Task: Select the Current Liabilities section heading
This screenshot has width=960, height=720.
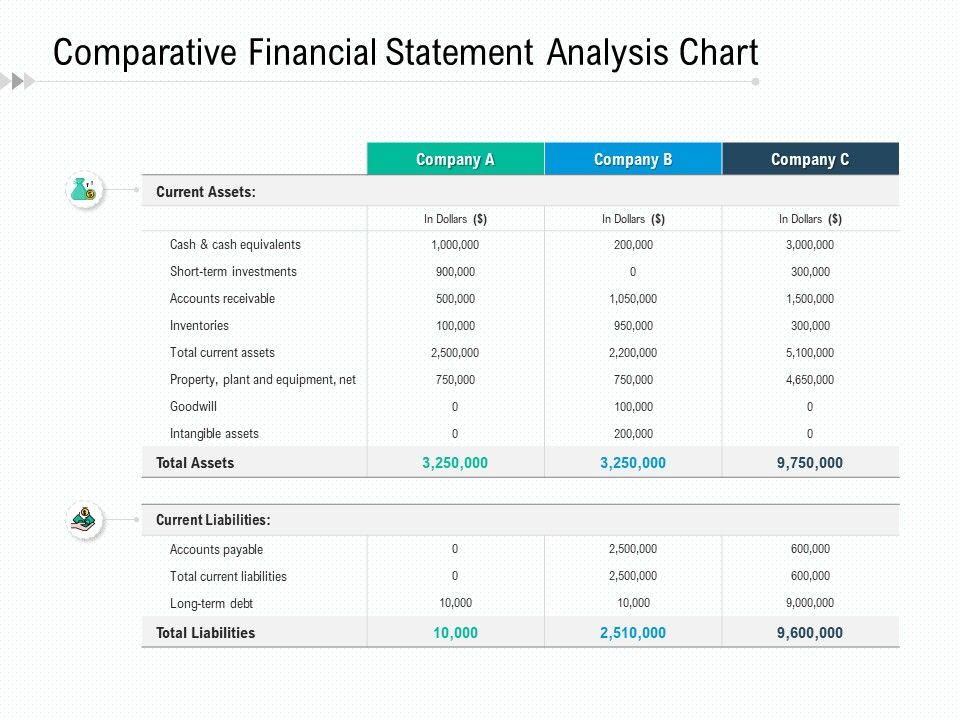Action: (213, 520)
